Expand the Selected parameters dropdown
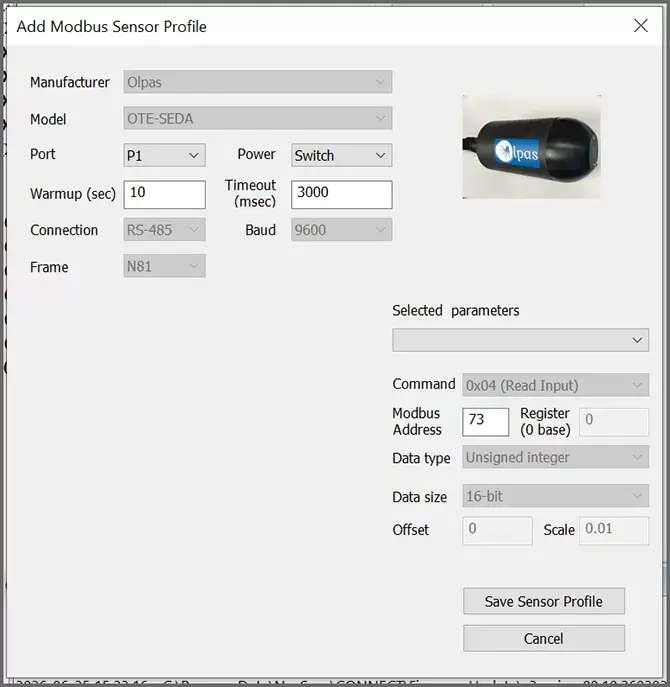The width and height of the screenshot is (670, 687). point(521,340)
